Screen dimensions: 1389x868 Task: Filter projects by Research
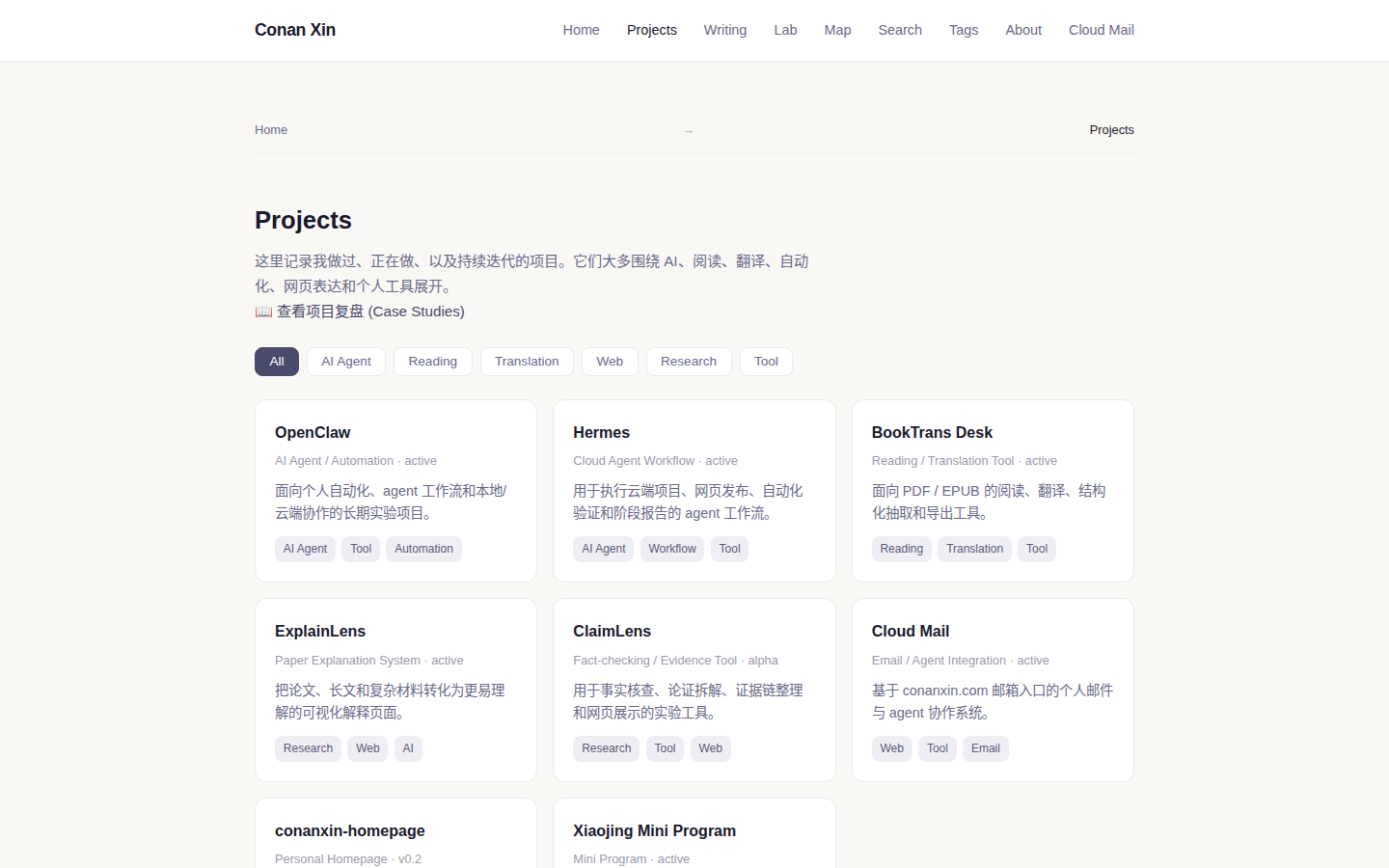(x=689, y=362)
